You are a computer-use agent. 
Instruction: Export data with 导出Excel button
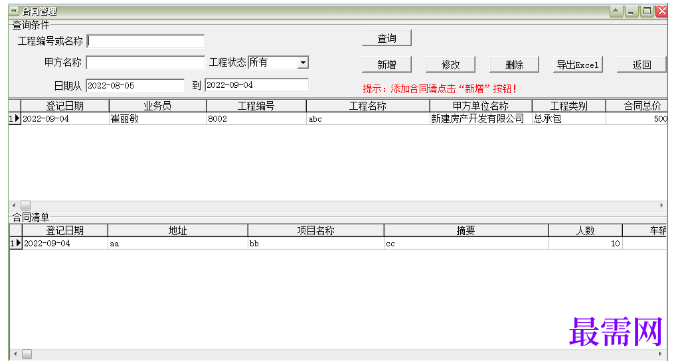[x=578, y=65]
